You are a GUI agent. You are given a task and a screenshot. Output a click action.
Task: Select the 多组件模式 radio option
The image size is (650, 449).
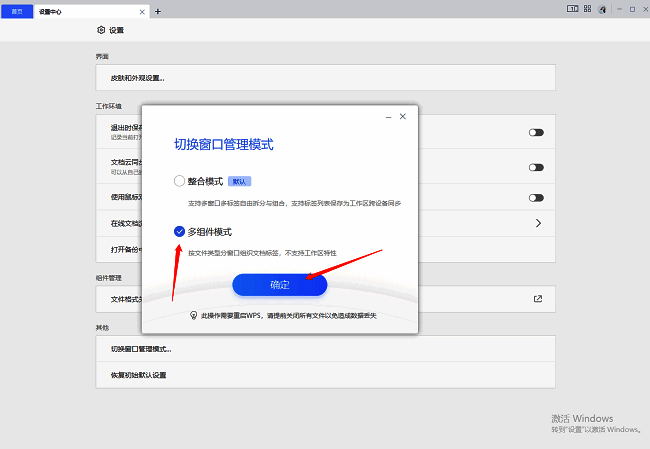point(179,231)
